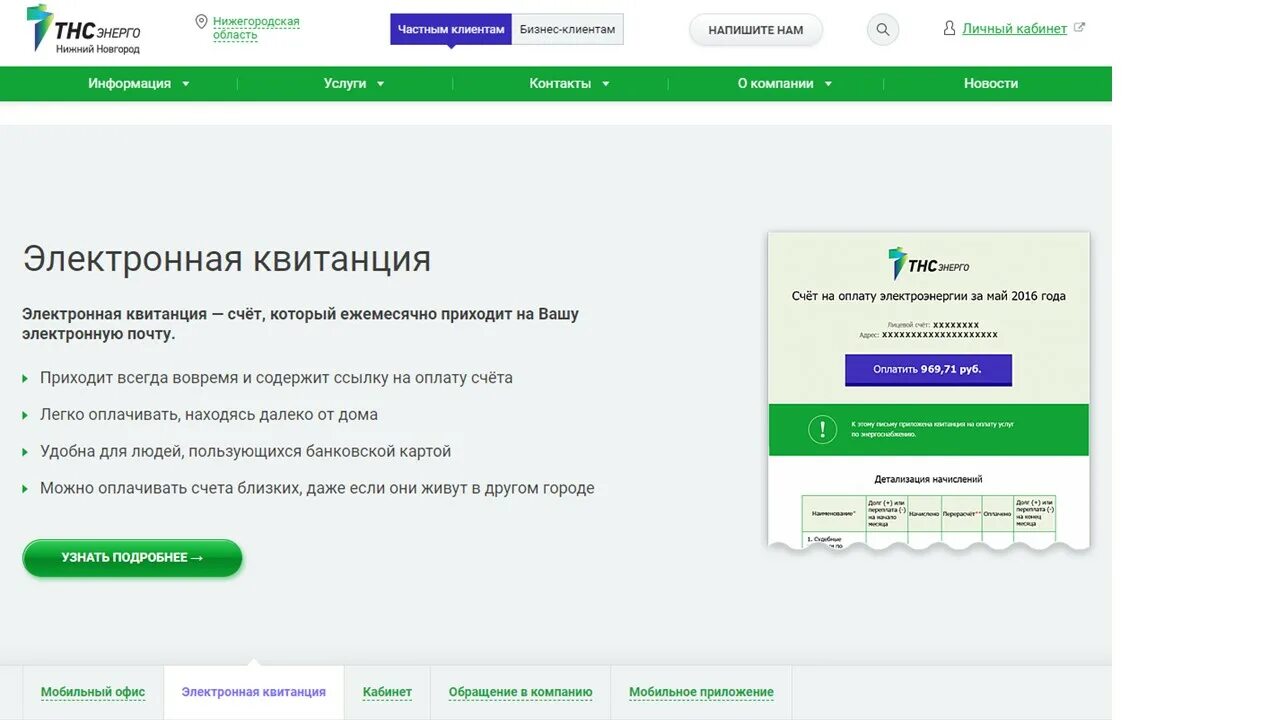Click text "Легко оплачивать, находясь далеко от дома"
1280x720 pixels.
pyautogui.click(x=209, y=415)
